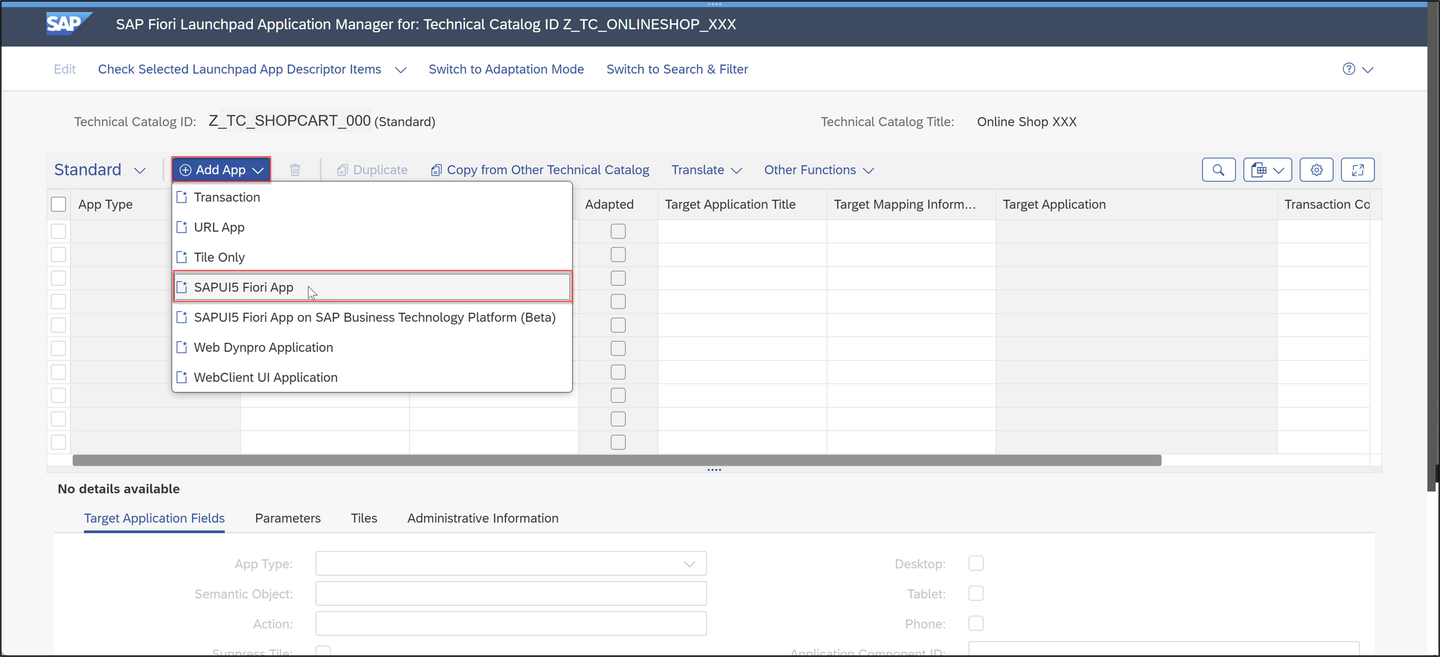This screenshot has width=1440, height=657.
Task: Expand the chevron next to the help icon
Action: coord(1368,70)
